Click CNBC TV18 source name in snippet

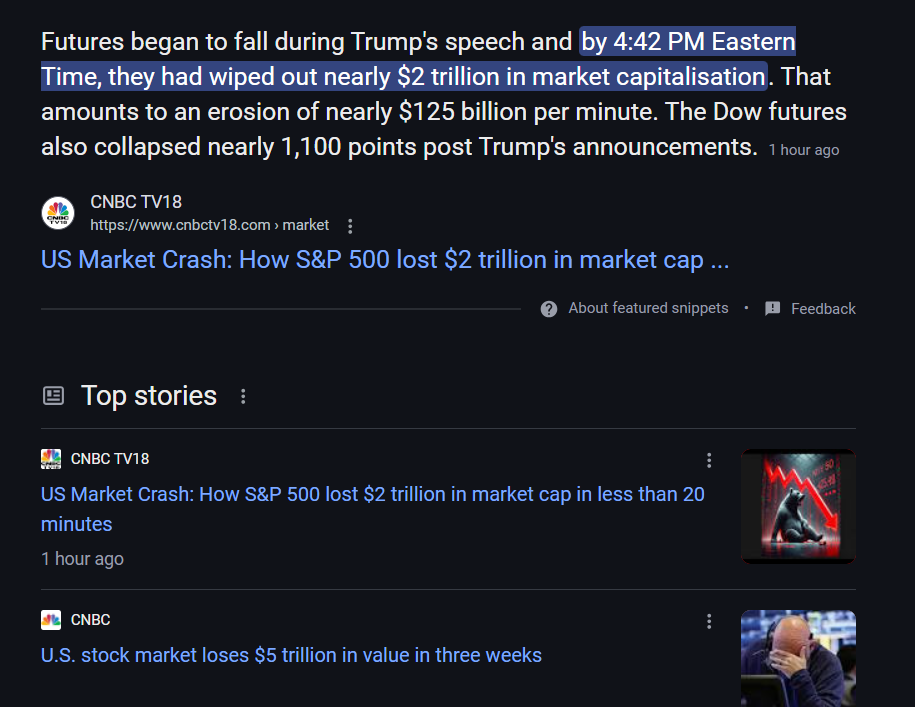136,202
